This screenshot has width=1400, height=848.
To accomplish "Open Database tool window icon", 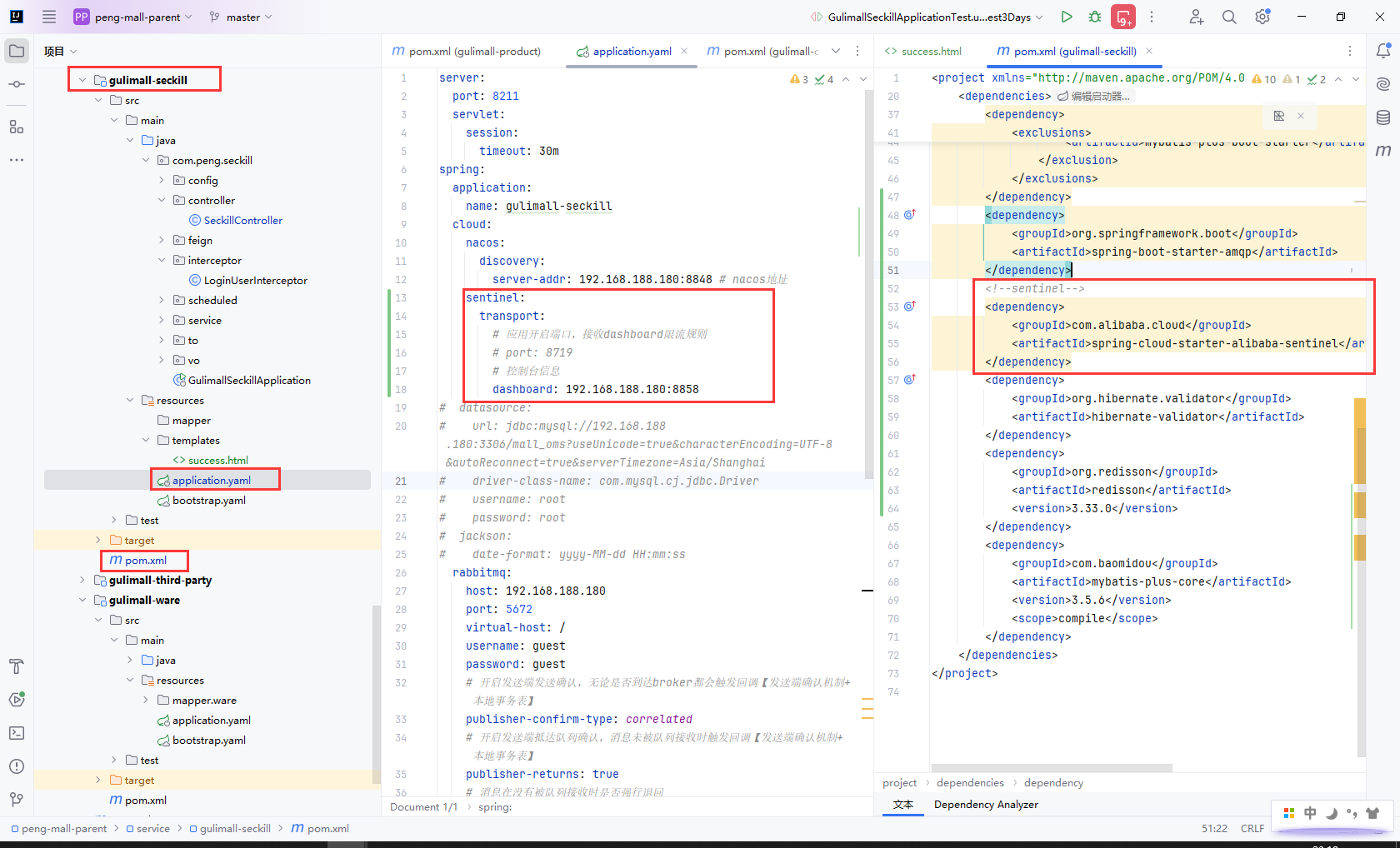I will coord(1383,117).
